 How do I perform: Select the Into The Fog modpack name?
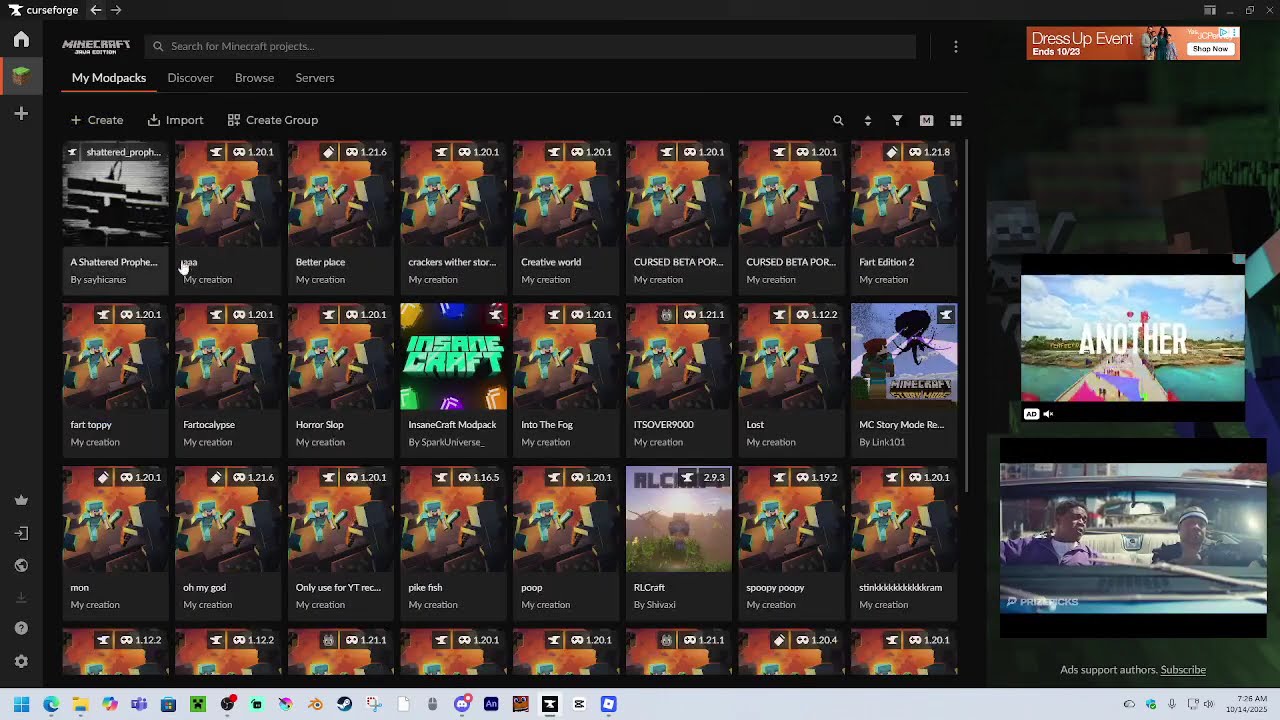(x=547, y=425)
